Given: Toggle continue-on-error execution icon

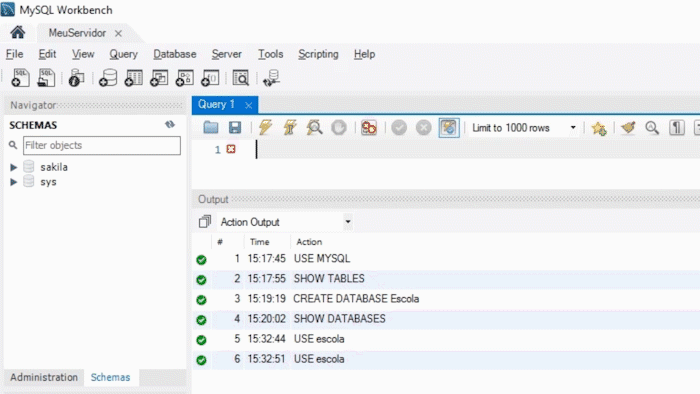Looking at the screenshot, I should pos(369,128).
